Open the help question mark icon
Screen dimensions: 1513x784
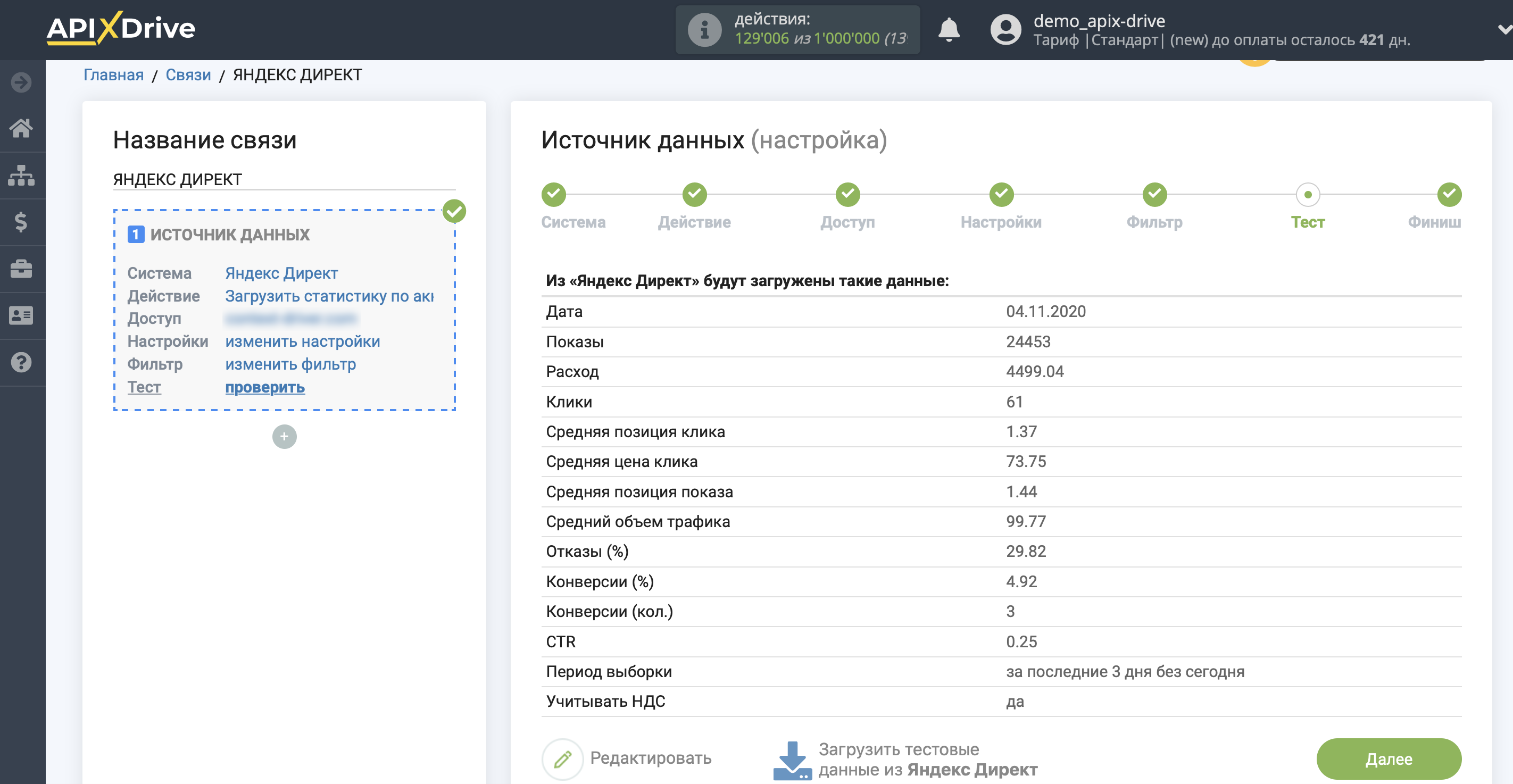tap(21, 362)
